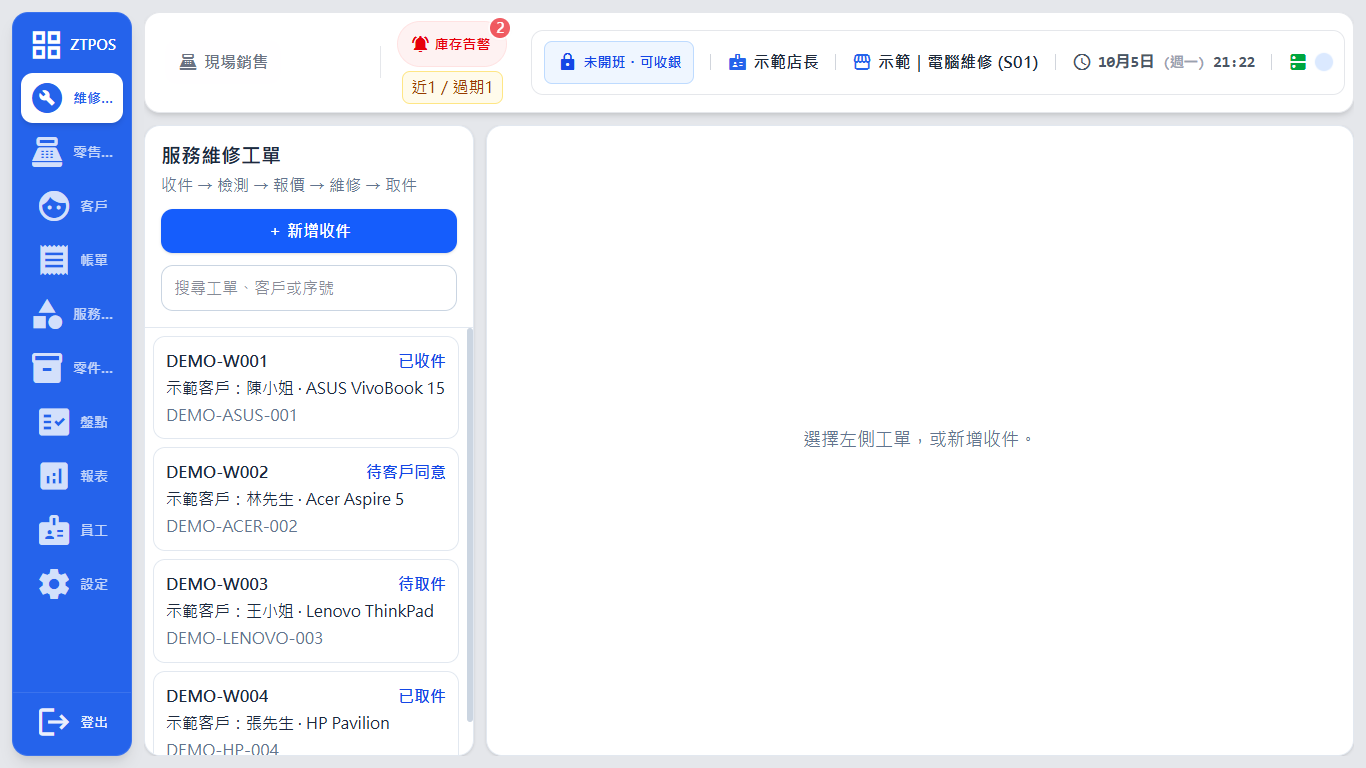Click the 服務維修工單 heading
Image resolution: width=1366 pixels, height=768 pixels.
221,155
